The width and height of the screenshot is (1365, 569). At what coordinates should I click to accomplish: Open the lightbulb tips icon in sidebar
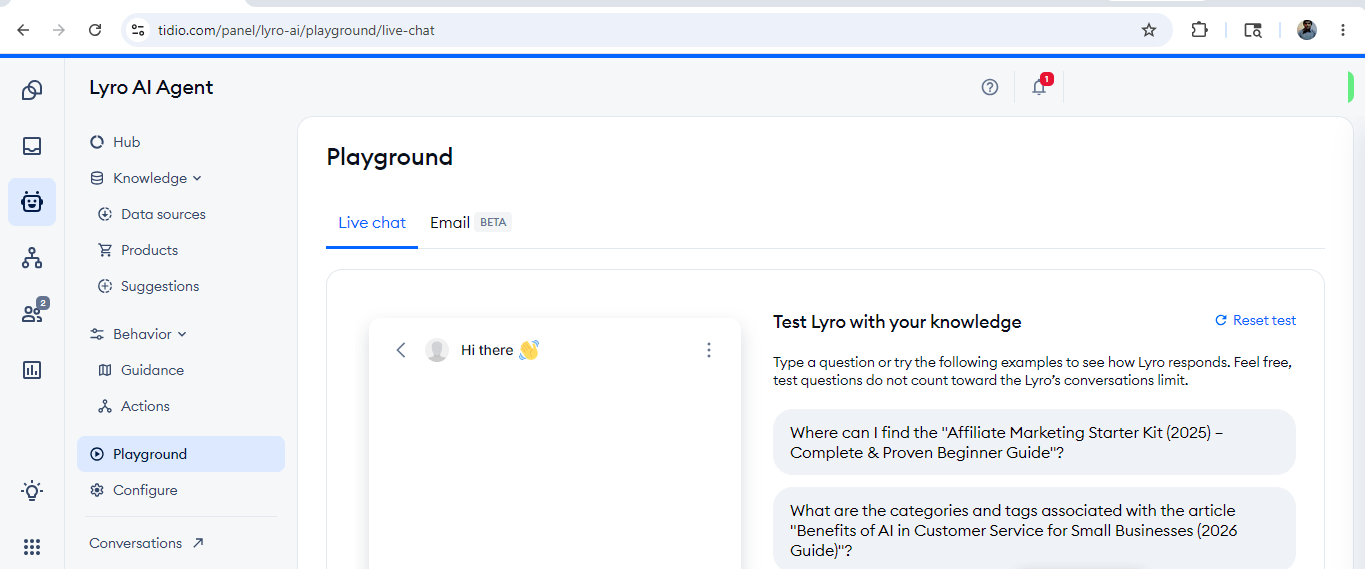32,491
